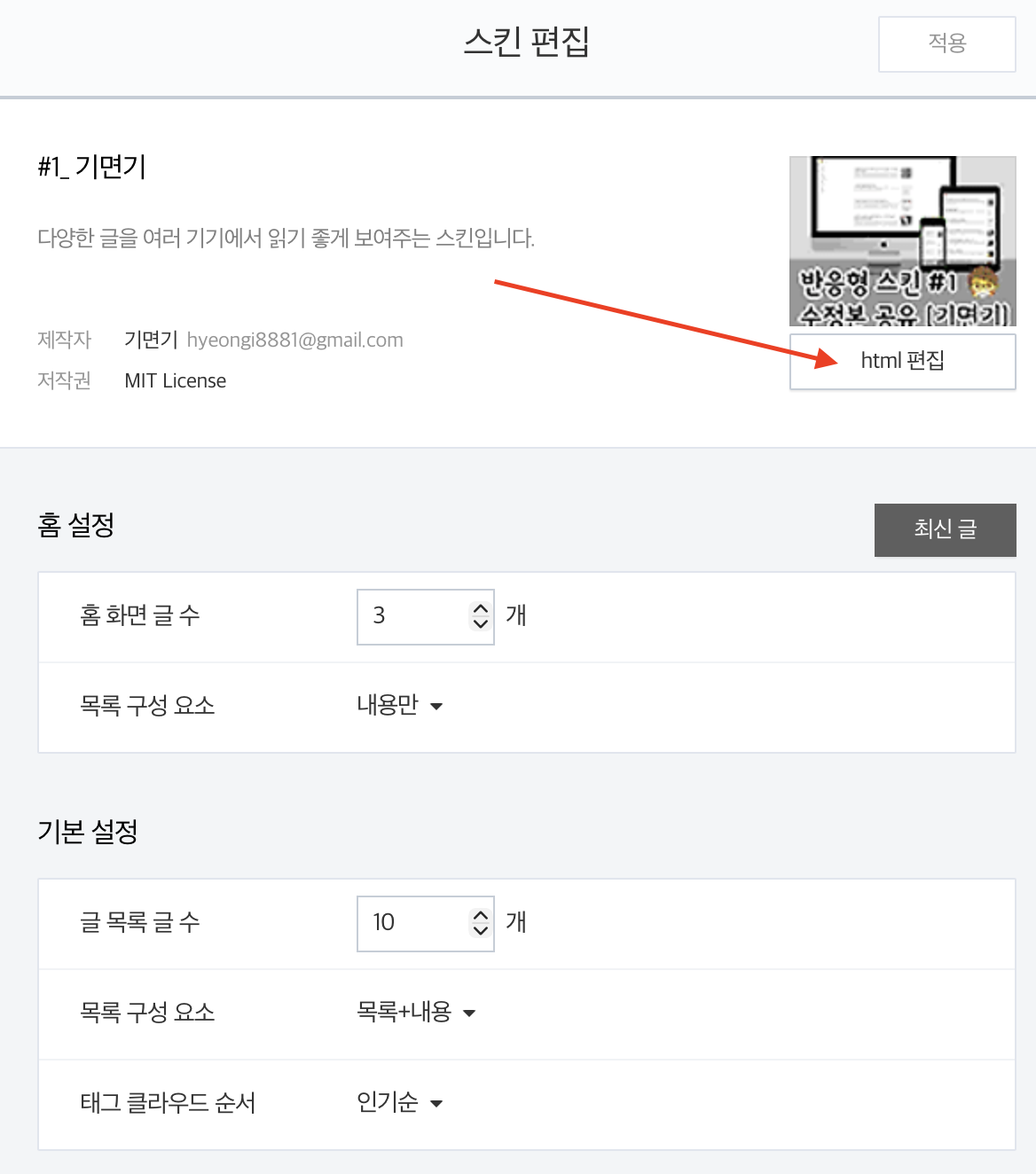Image resolution: width=1036 pixels, height=1174 pixels.
Task: Click the 적용 button at top right
Action: [x=946, y=44]
